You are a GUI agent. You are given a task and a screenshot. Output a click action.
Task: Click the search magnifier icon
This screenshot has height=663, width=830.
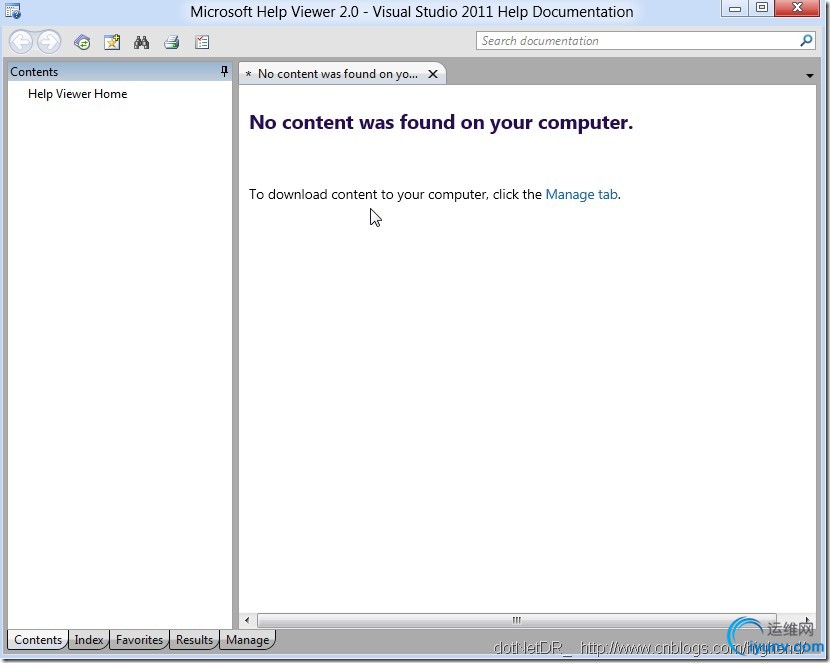[806, 40]
